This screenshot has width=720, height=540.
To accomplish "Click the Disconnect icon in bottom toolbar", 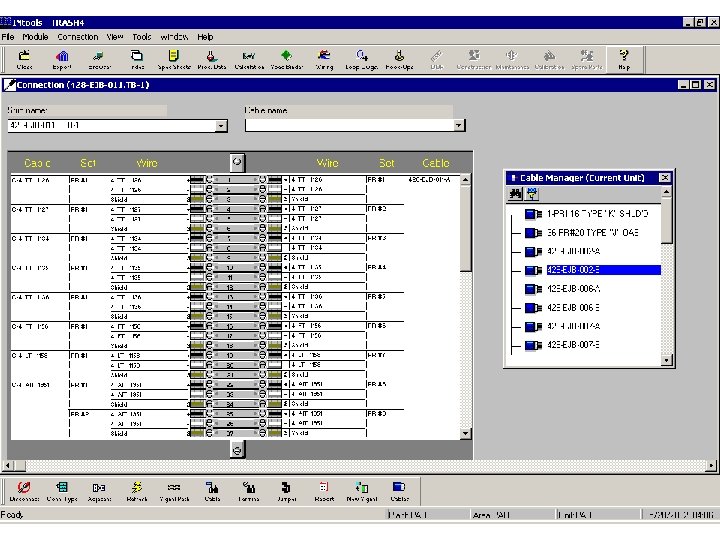I will pyautogui.click(x=24, y=491).
